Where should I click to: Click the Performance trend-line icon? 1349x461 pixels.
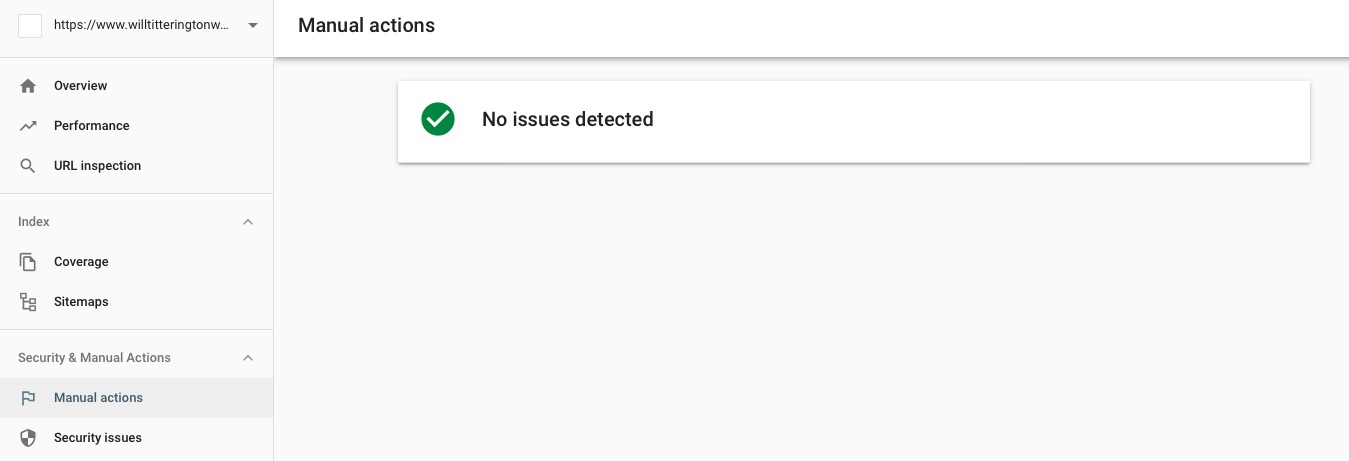[28, 126]
